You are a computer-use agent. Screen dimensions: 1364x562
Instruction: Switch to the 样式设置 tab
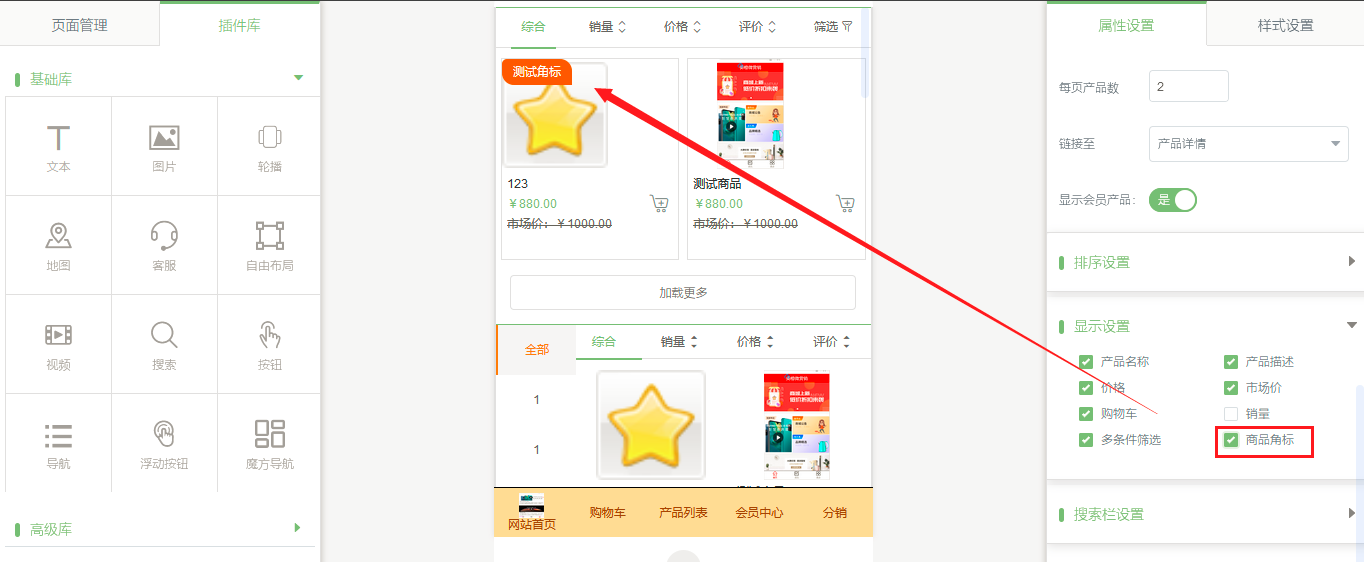[x=1285, y=26]
